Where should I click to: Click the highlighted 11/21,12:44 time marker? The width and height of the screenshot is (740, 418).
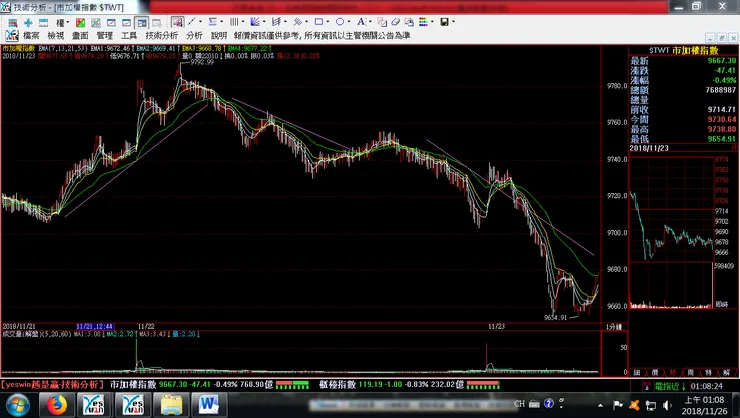click(x=95, y=326)
